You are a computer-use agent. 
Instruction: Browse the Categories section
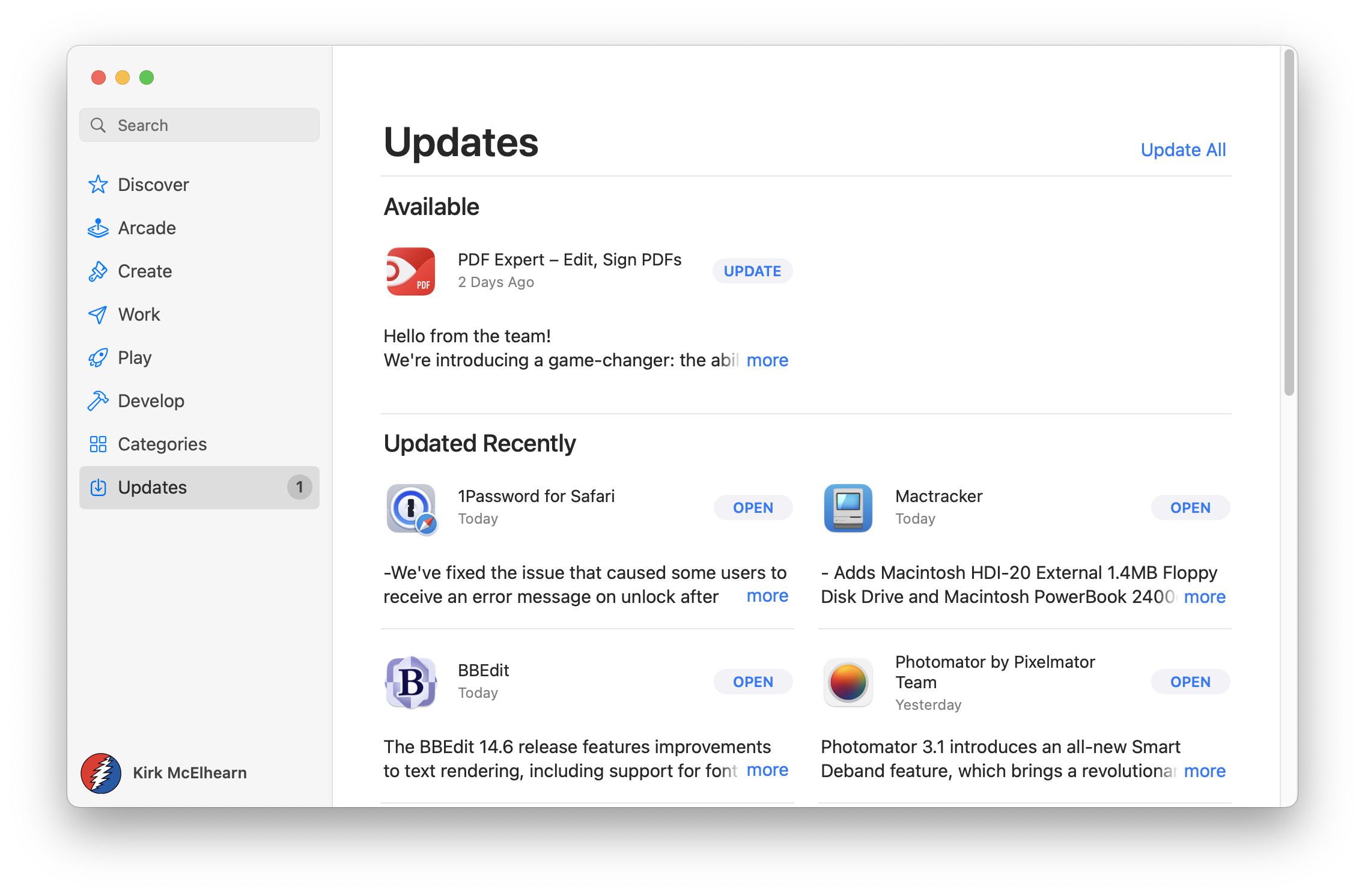pyautogui.click(x=199, y=444)
